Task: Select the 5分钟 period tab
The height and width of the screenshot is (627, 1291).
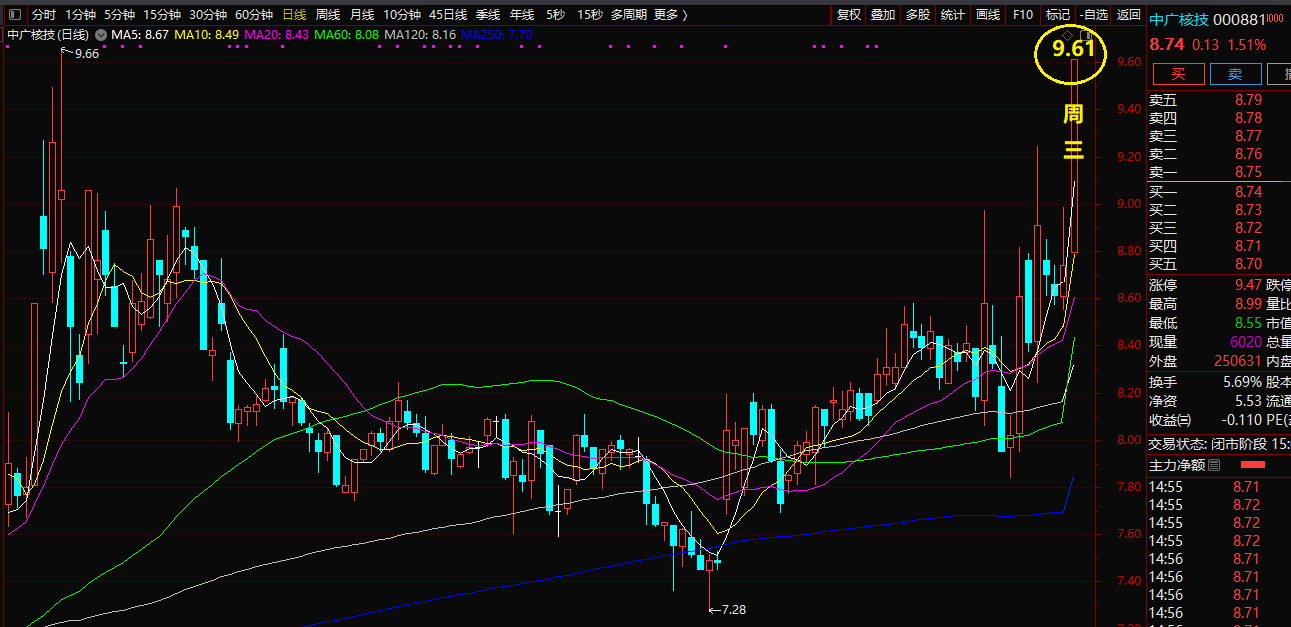Action: tap(119, 15)
